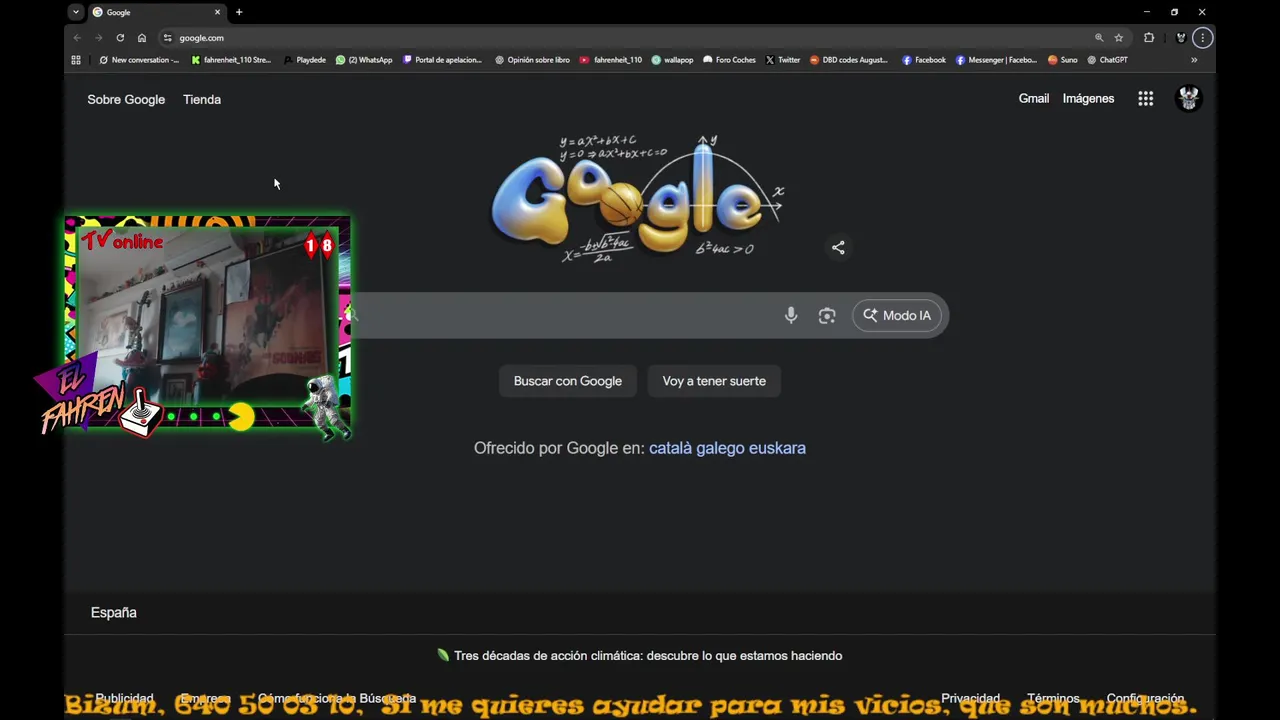
Task: Open Privacidad footer link
Action: click(x=970, y=698)
